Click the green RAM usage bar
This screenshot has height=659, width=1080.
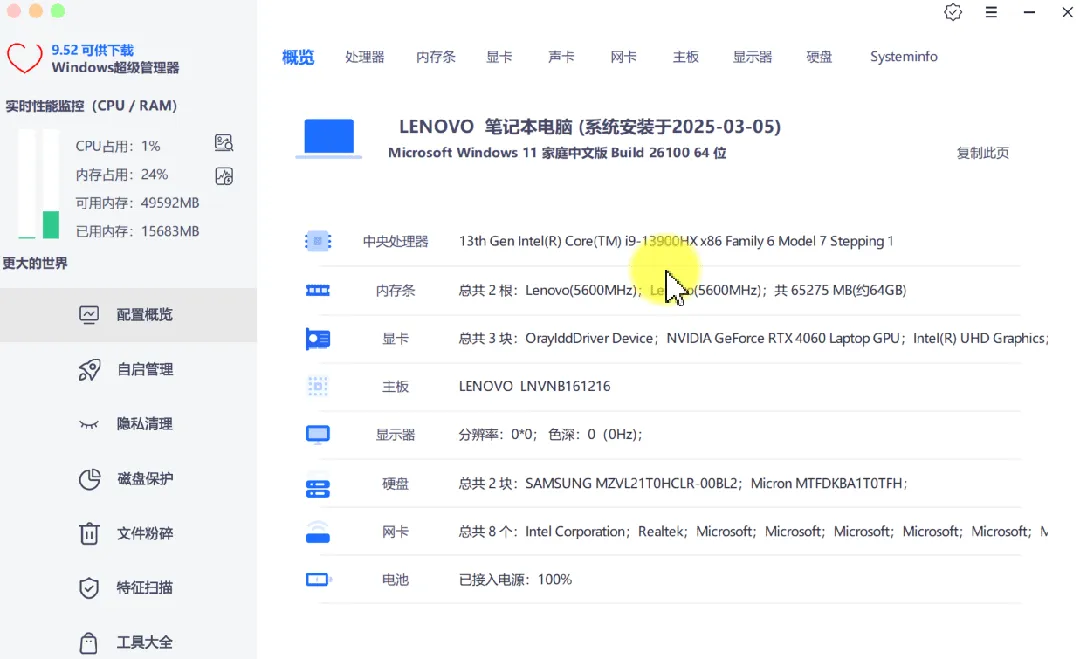coord(50,224)
